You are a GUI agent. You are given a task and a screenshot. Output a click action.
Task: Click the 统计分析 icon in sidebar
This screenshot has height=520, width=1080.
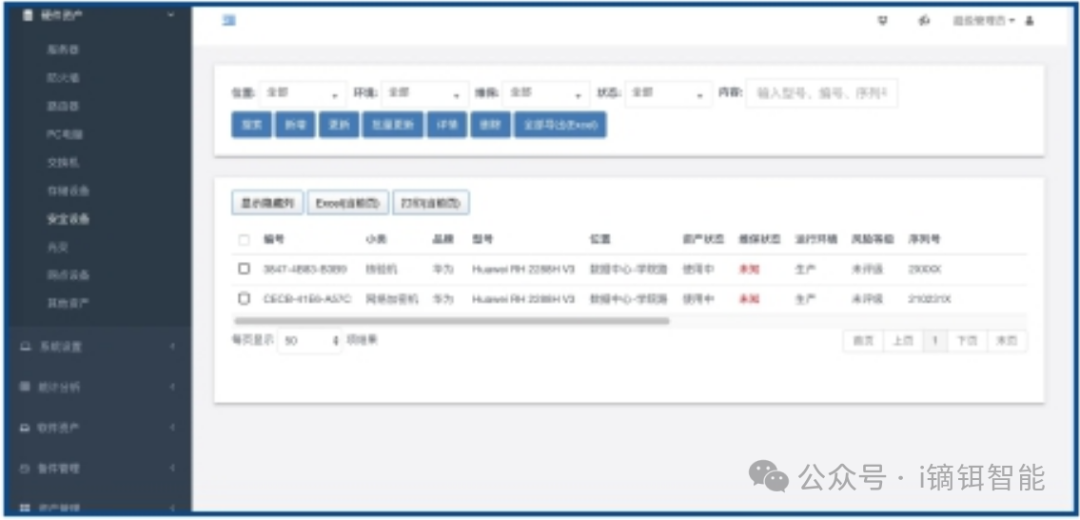26,387
